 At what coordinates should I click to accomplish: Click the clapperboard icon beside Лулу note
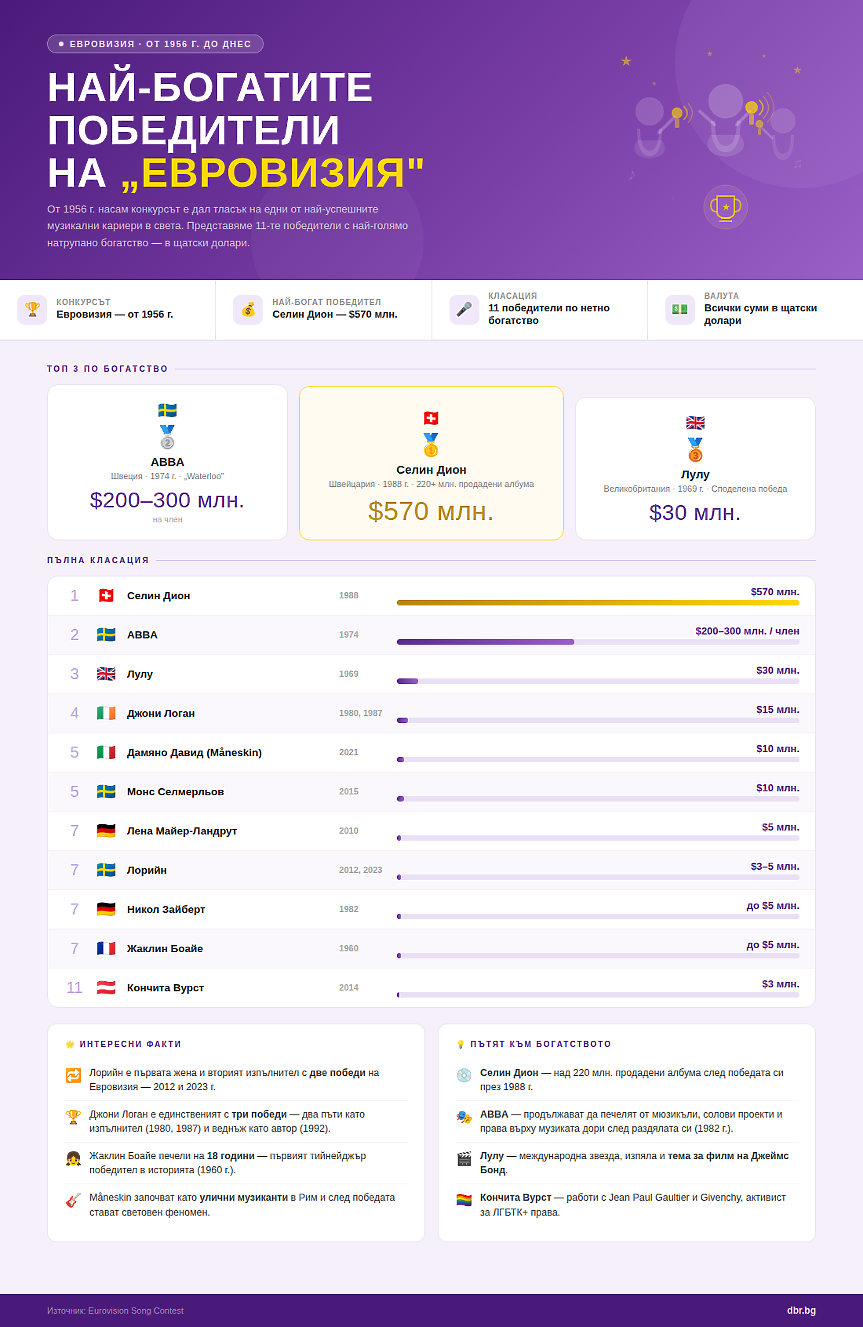coord(464,1158)
